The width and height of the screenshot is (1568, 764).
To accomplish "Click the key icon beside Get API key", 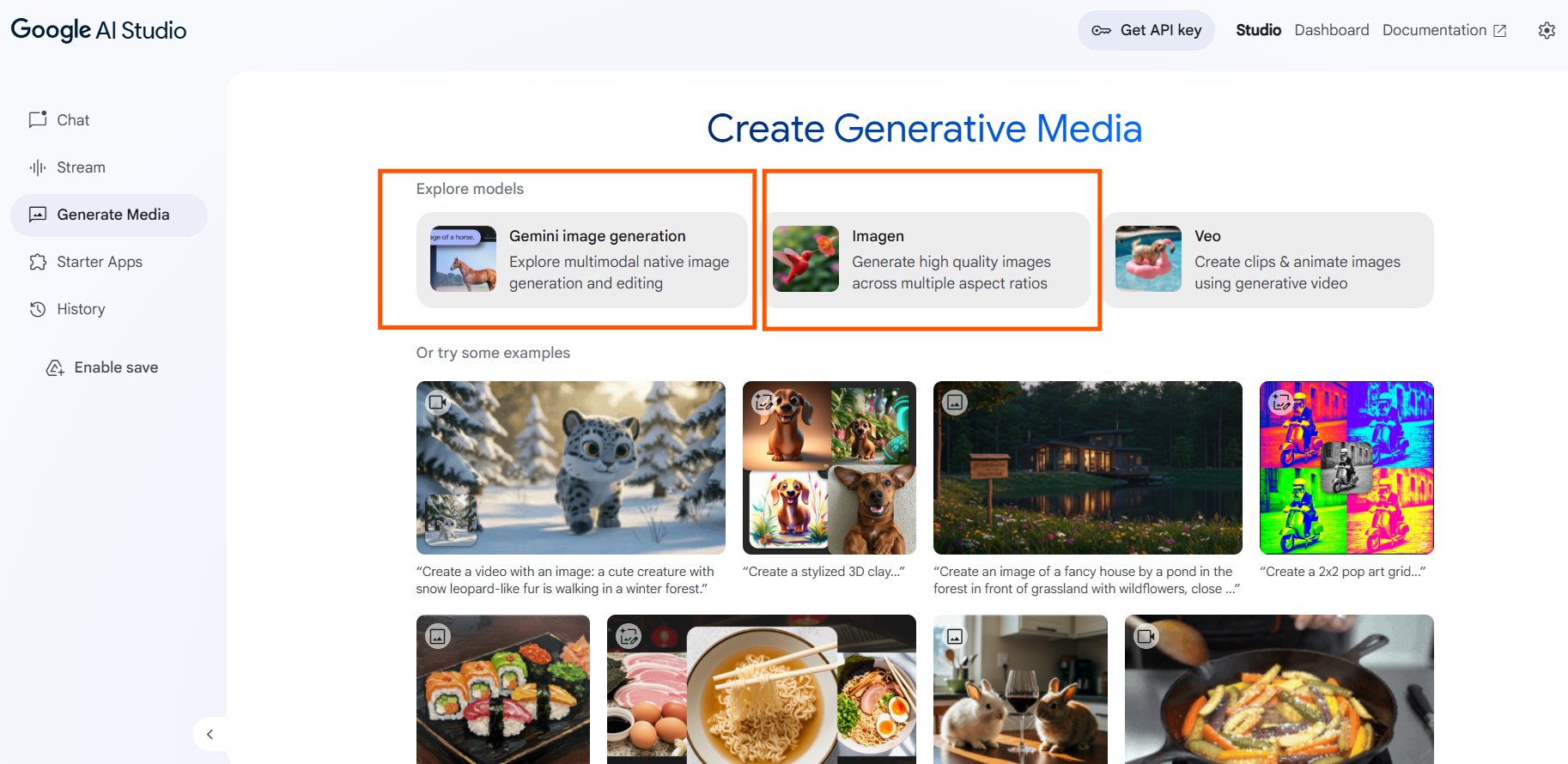I will coord(1101,31).
